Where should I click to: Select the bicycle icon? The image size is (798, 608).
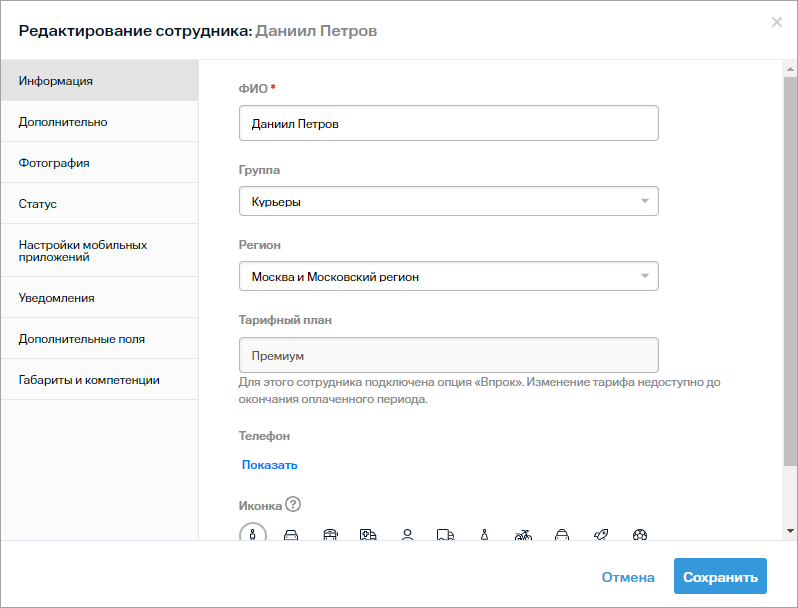(523, 535)
